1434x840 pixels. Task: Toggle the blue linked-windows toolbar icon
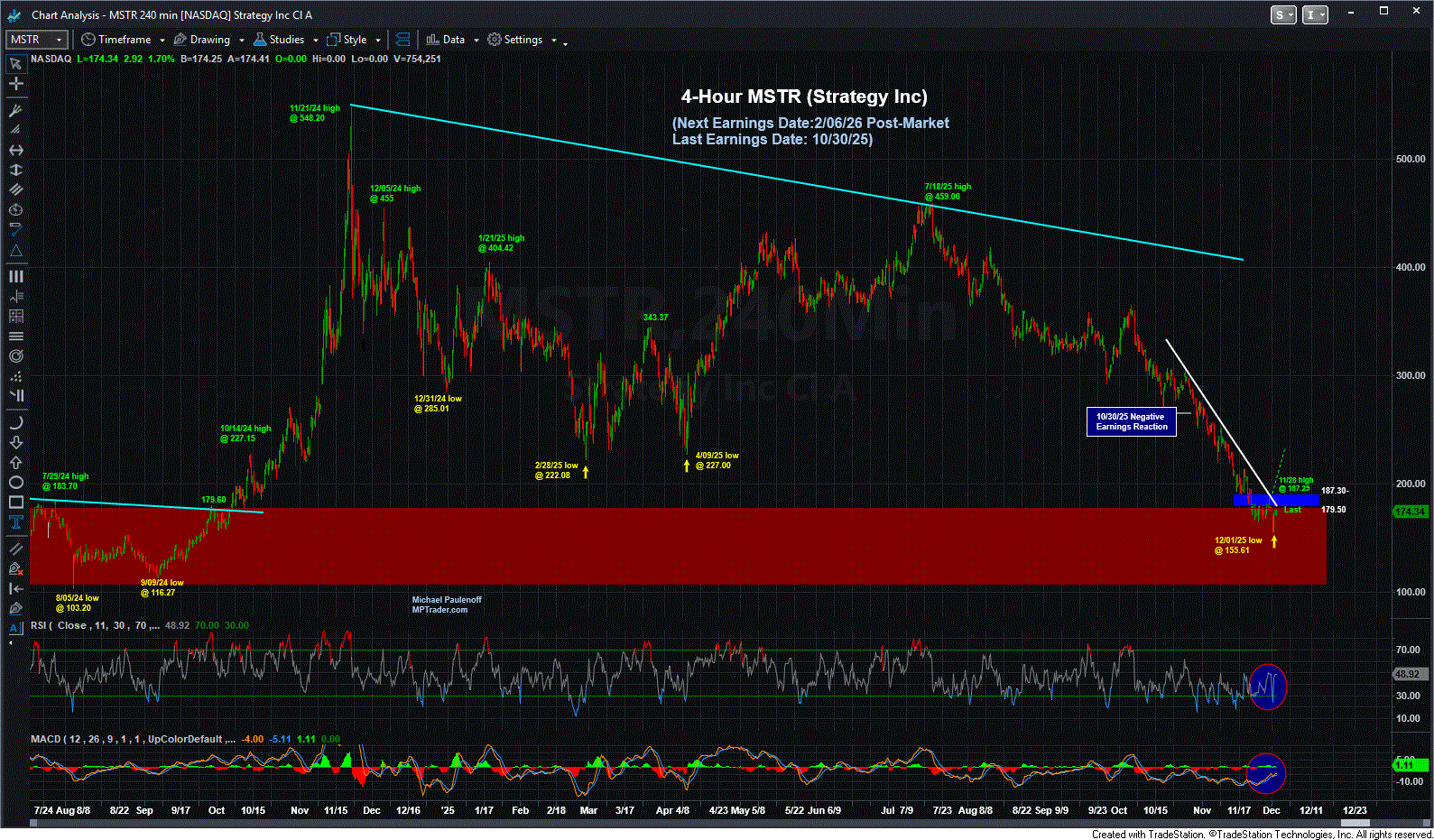pyautogui.click(x=402, y=40)
